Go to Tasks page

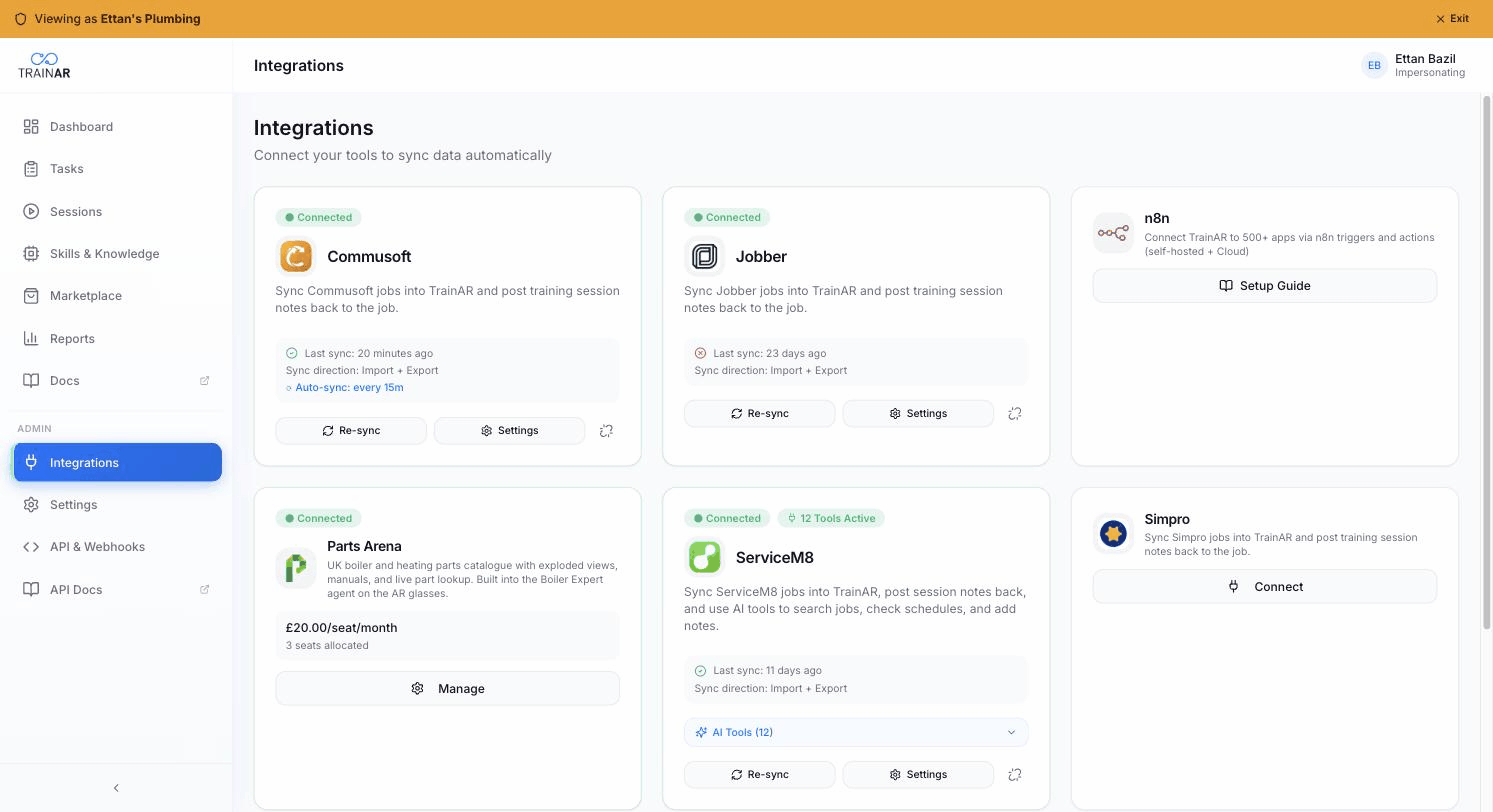click(117, 169)
